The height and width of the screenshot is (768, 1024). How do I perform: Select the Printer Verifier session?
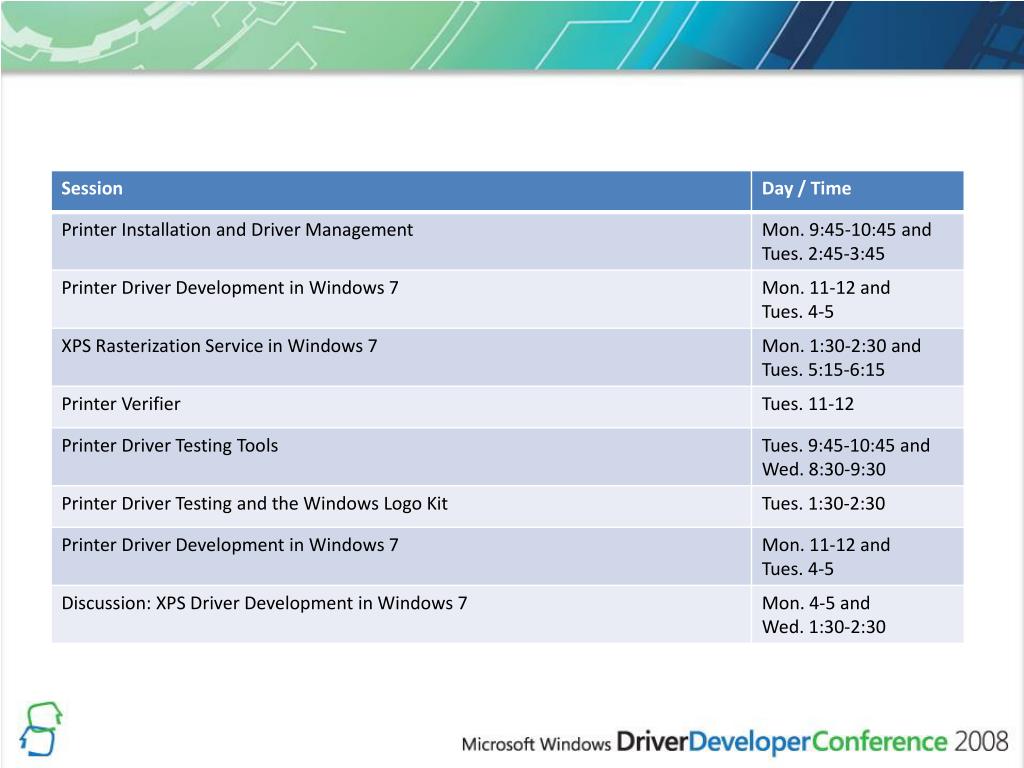point(401,407)
